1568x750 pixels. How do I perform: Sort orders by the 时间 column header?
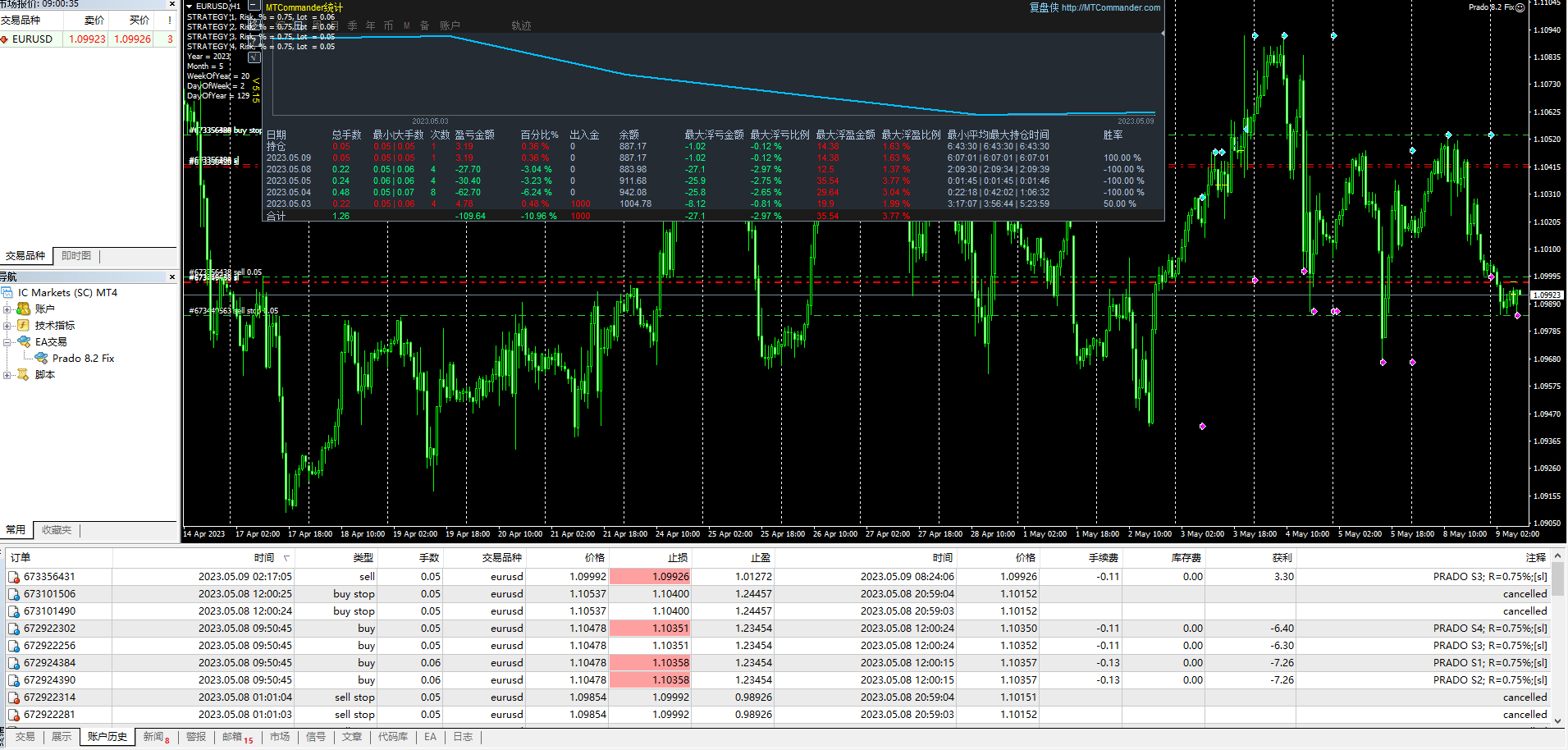click(x=263, y=558)
